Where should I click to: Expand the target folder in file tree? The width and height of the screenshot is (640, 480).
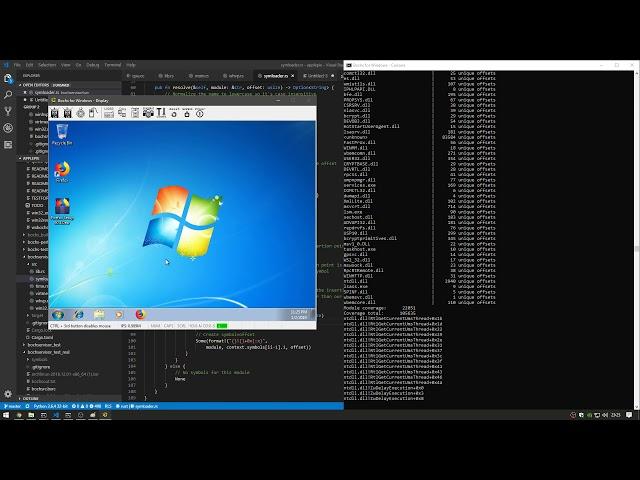(37, 316)
